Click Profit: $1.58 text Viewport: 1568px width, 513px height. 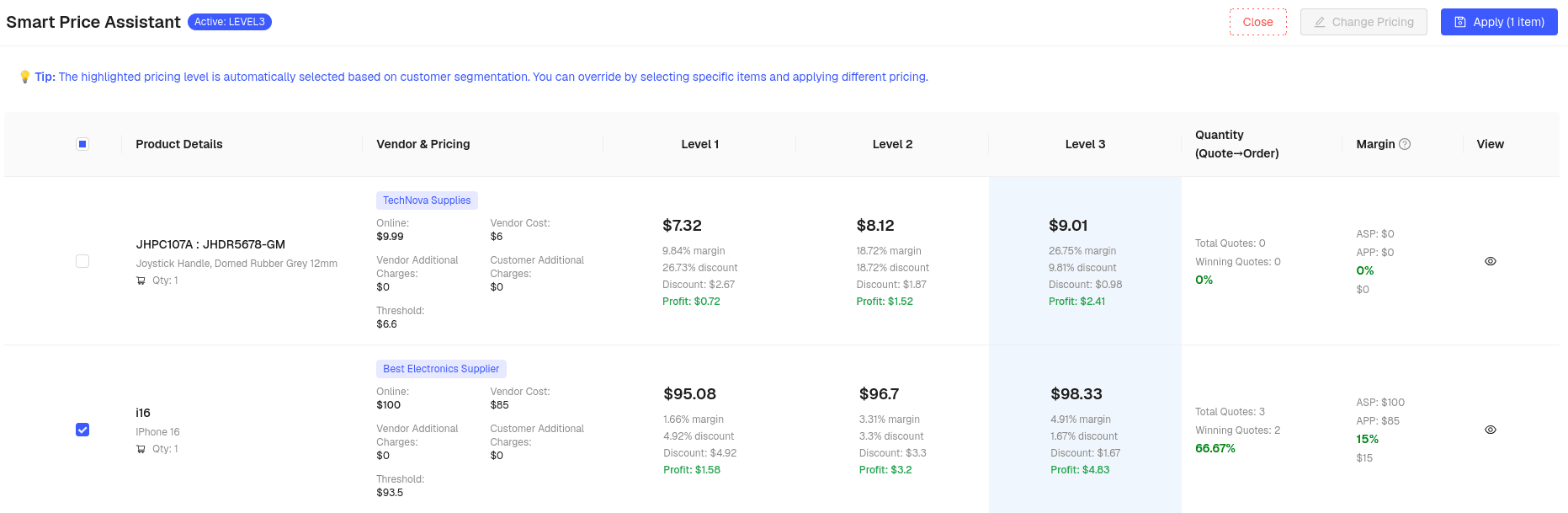click(x=692, y=470)
